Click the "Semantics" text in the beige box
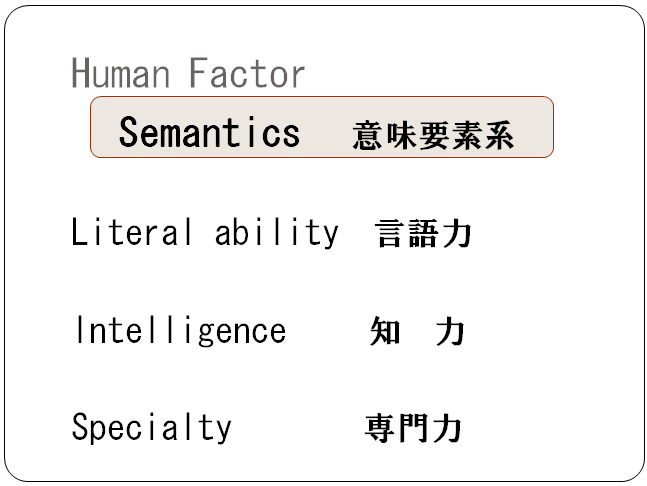The height and width of the screenshot is (486, 647). pyautogui.click(x=209, y=132)
